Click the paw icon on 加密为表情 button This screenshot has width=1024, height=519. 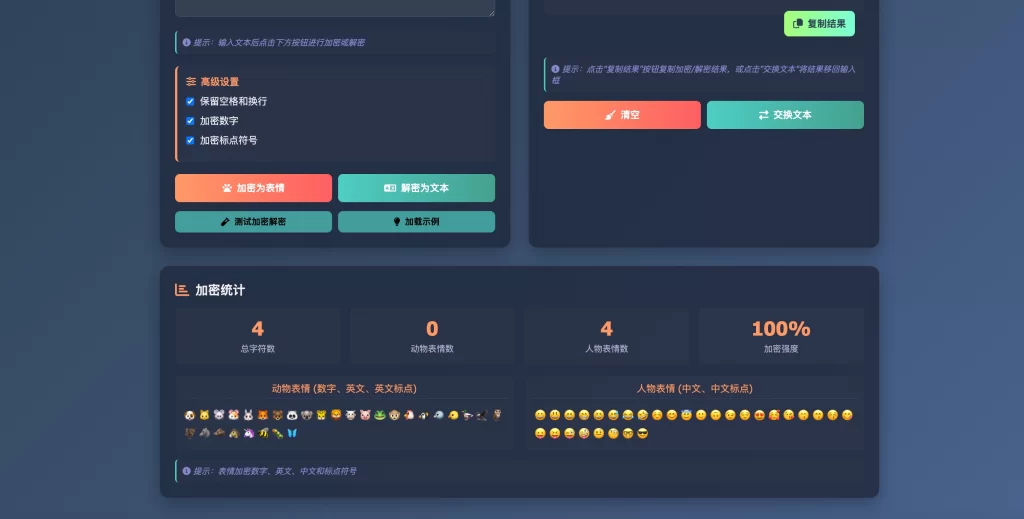227,188
